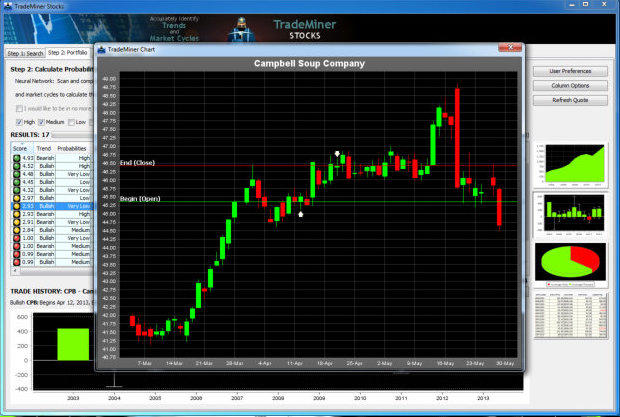
Task: Click the green status light beside score 4.32
Action: [x=17, y=190]
